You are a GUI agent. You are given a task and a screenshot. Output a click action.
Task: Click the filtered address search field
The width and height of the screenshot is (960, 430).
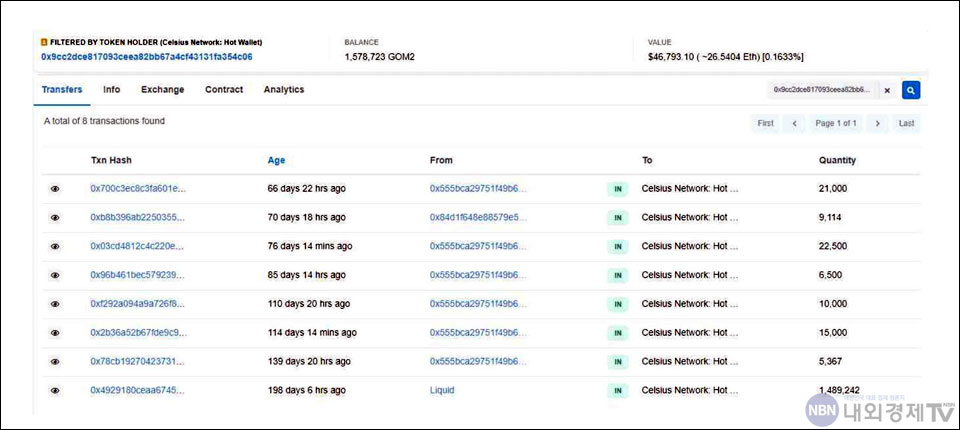[x=820, y=90]
